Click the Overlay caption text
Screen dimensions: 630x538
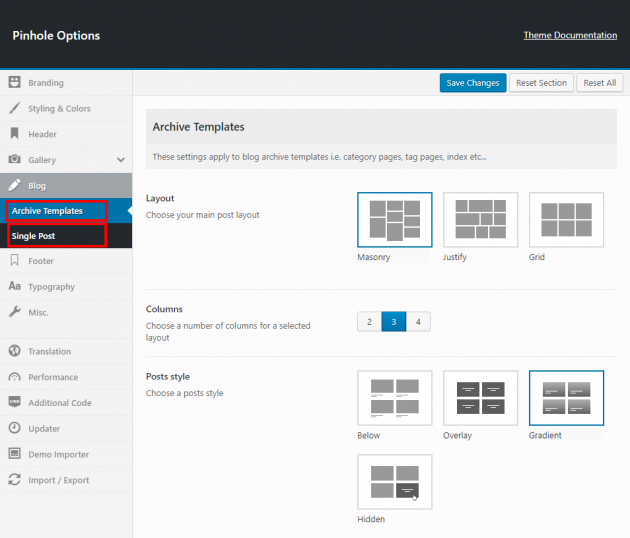click(x=457, y=436)
